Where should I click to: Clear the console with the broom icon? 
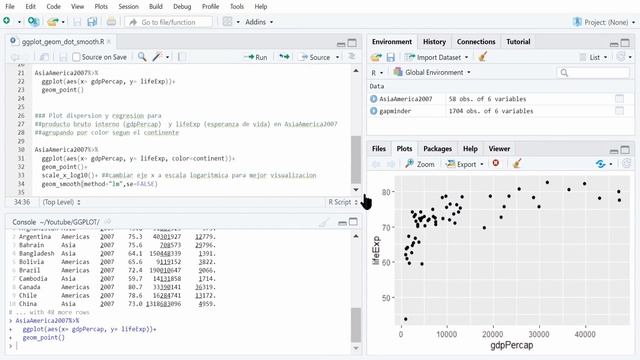[324, 222]
